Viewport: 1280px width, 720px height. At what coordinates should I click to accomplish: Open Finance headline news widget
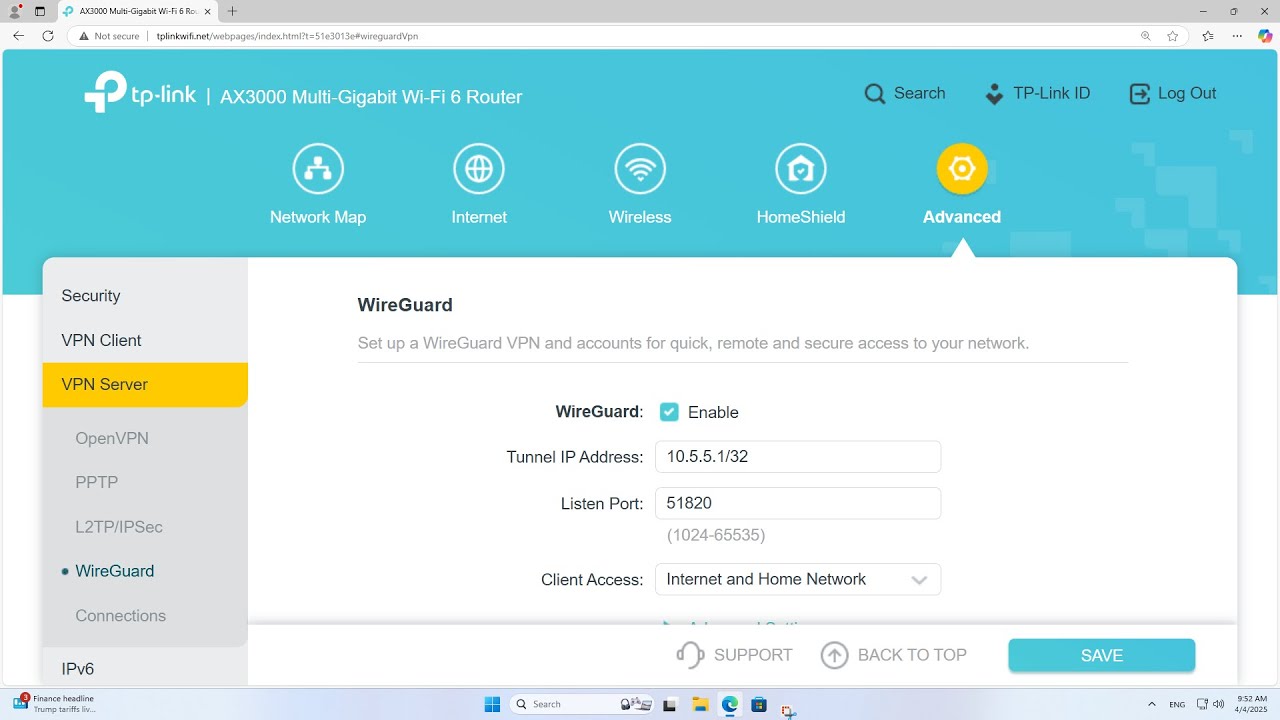pyautogui.click(x=55, y=704)
